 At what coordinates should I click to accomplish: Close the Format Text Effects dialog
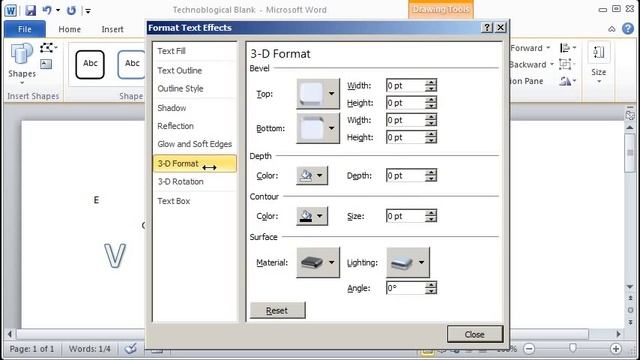[x=475, y=334]
